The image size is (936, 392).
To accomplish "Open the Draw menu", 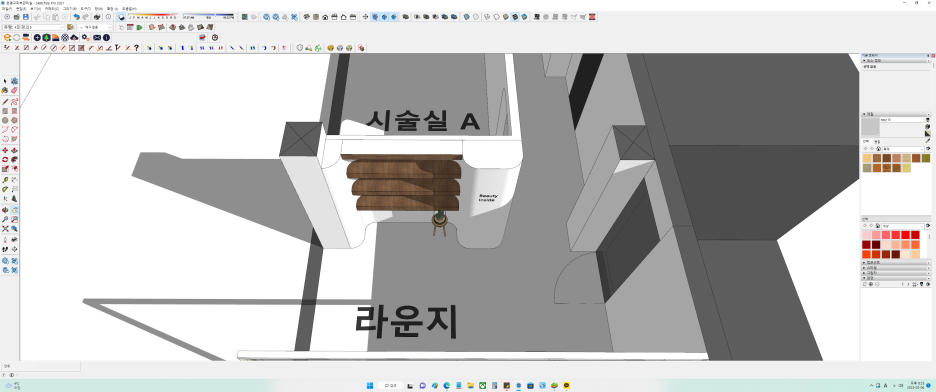I will tap(69, 9).
